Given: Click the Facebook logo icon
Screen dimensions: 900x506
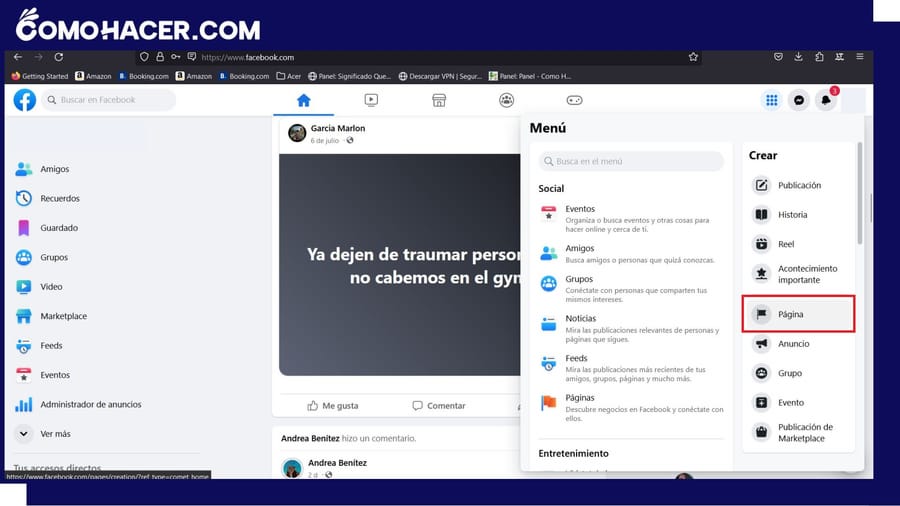Looking at the screenshot, I should coord(25,100).
